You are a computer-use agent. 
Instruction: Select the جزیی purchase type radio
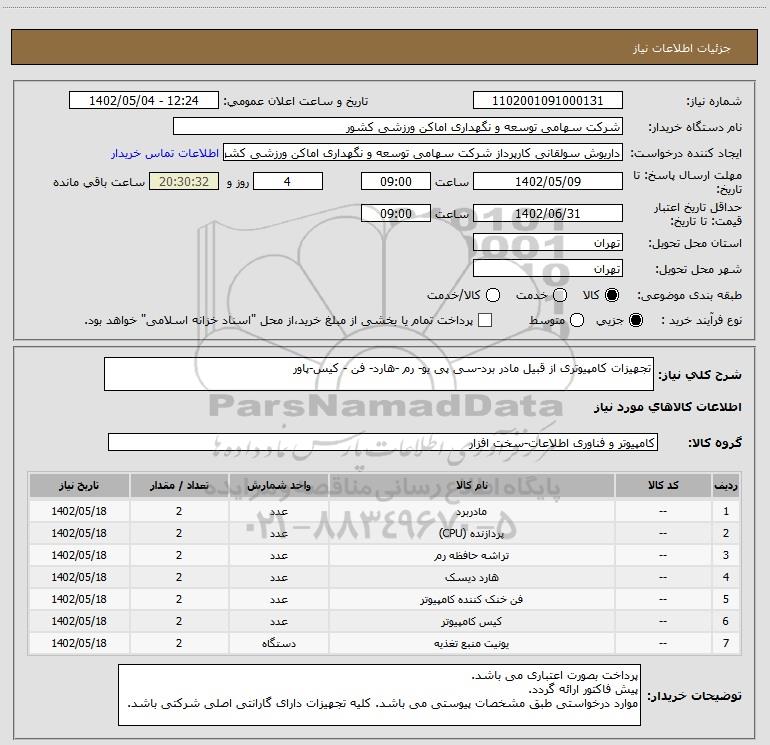636,320
